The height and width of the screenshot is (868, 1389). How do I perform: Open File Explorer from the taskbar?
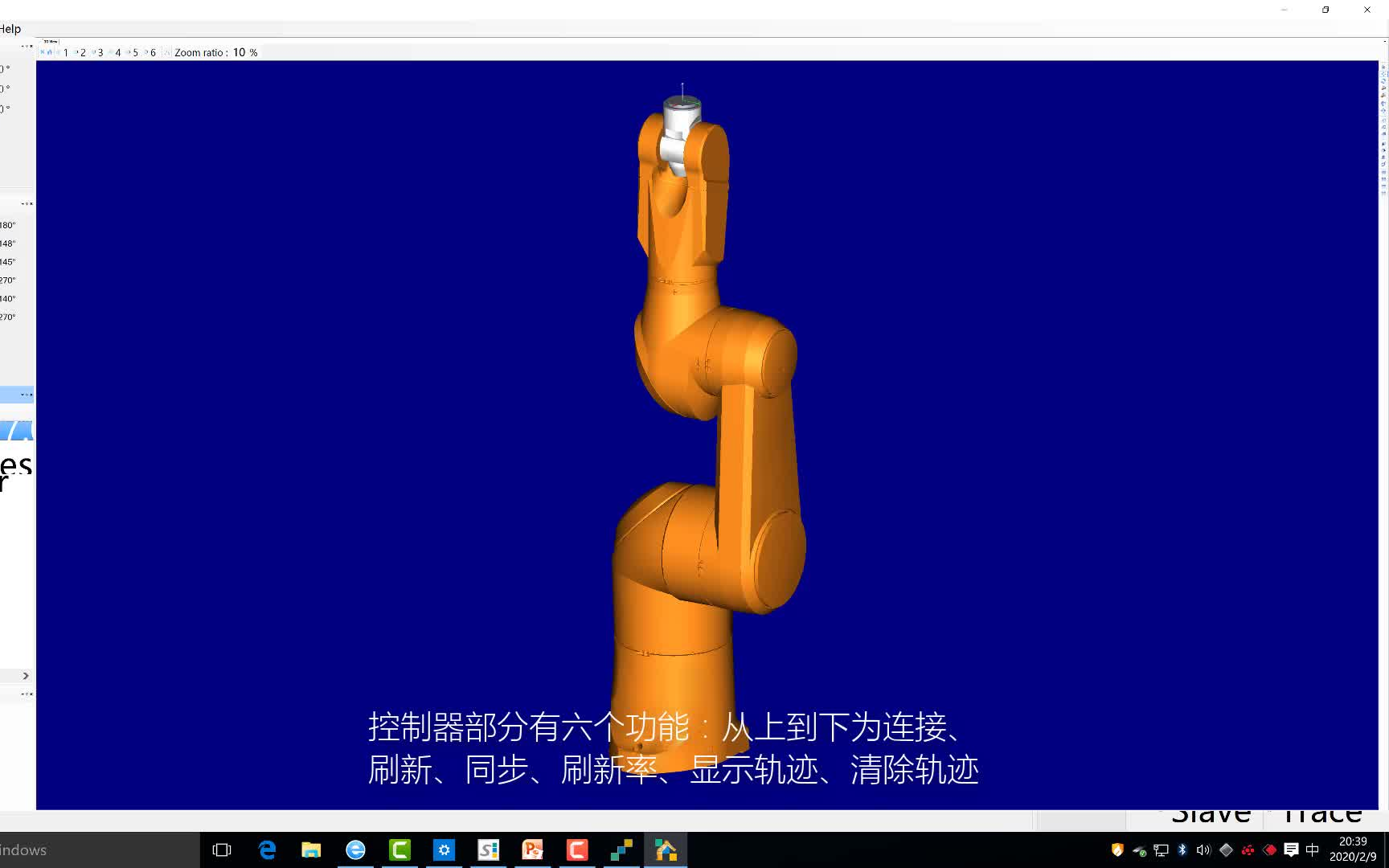coord(311,850)
